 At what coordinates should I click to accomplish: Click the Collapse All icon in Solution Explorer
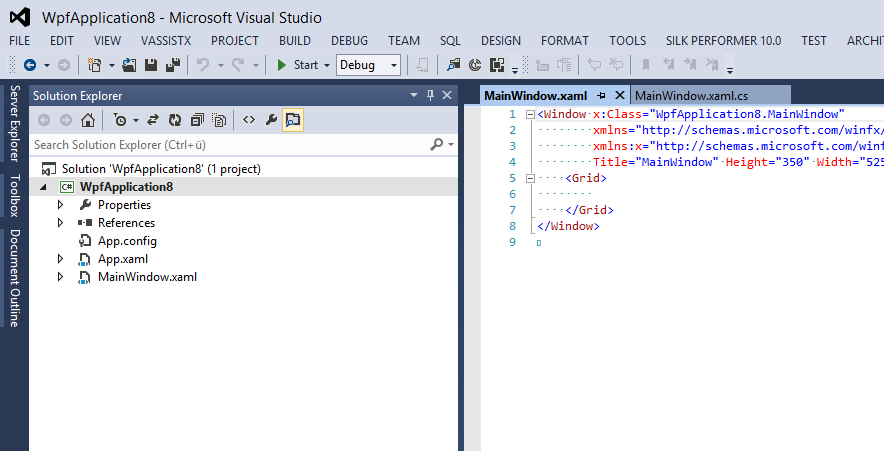coord(197,120)
